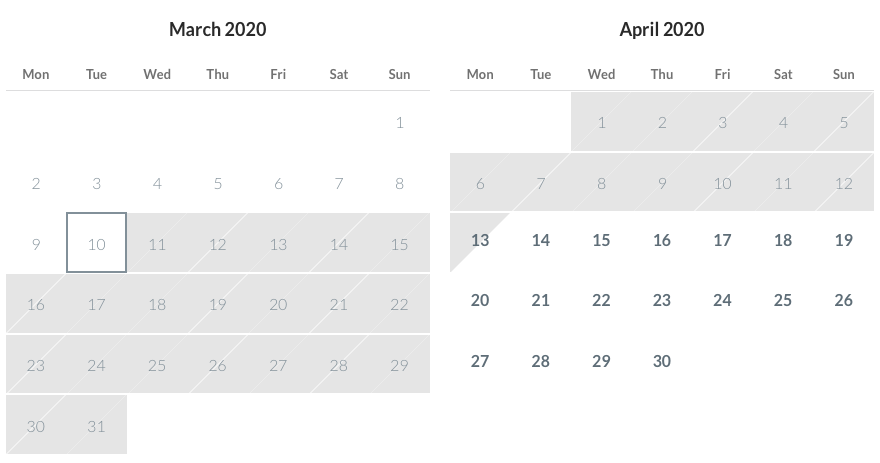Choose April 16, 2020 date
880x463 pixels.
[x=662, y=241]
